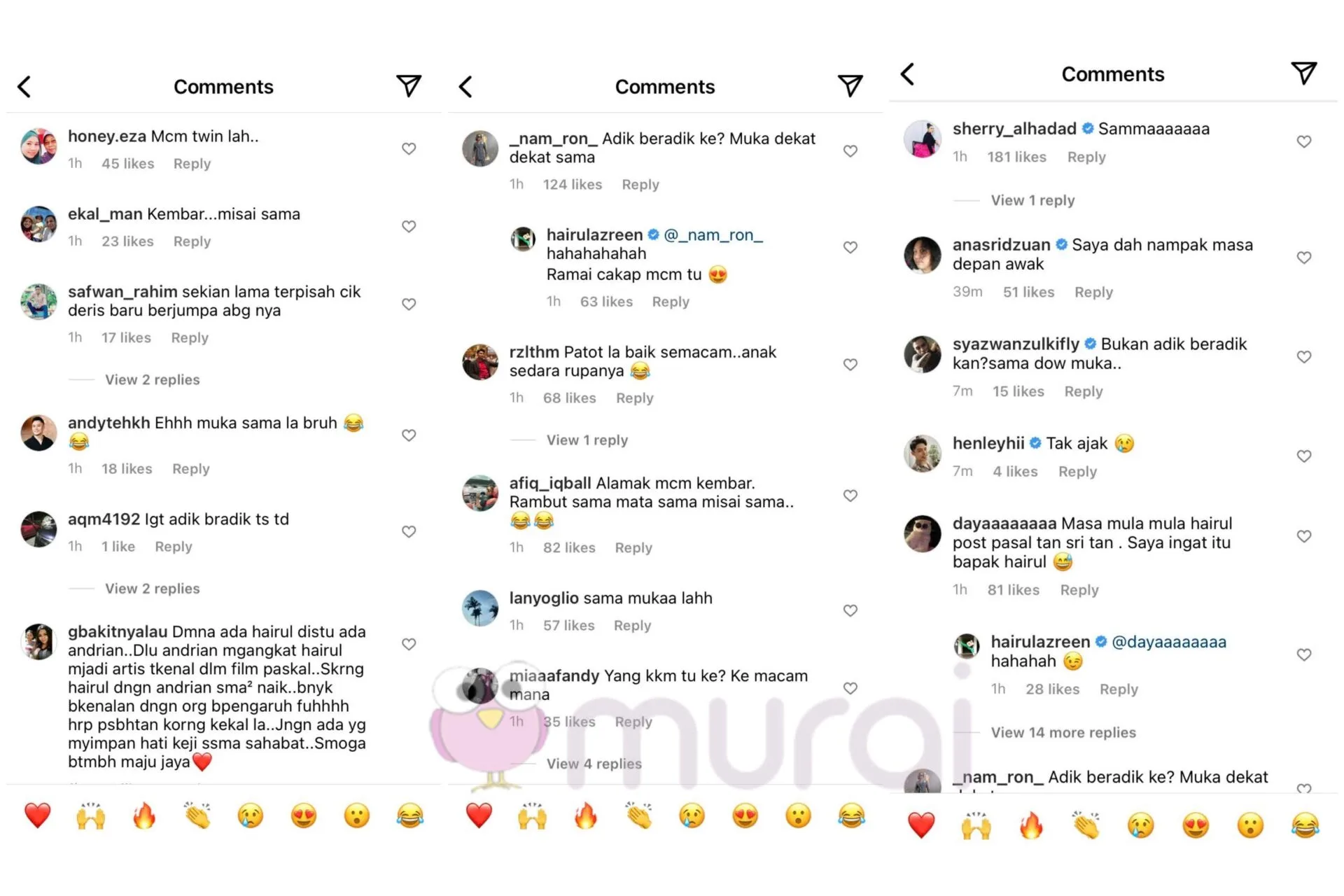
Task: Show View 4 replies under miaaafandy
Action: click(x=594, y=764)
